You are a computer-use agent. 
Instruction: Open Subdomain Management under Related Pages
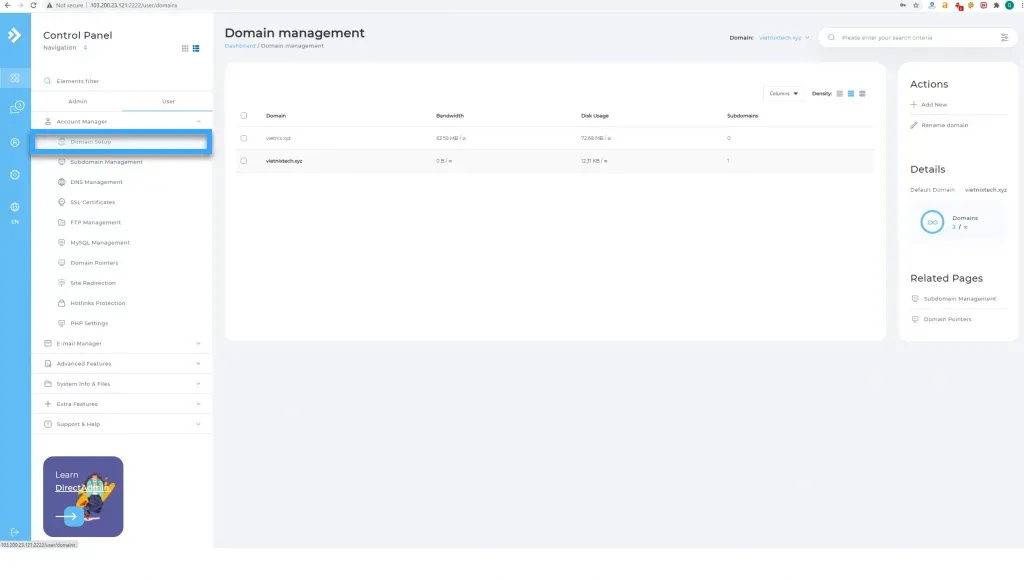point(959,299)
